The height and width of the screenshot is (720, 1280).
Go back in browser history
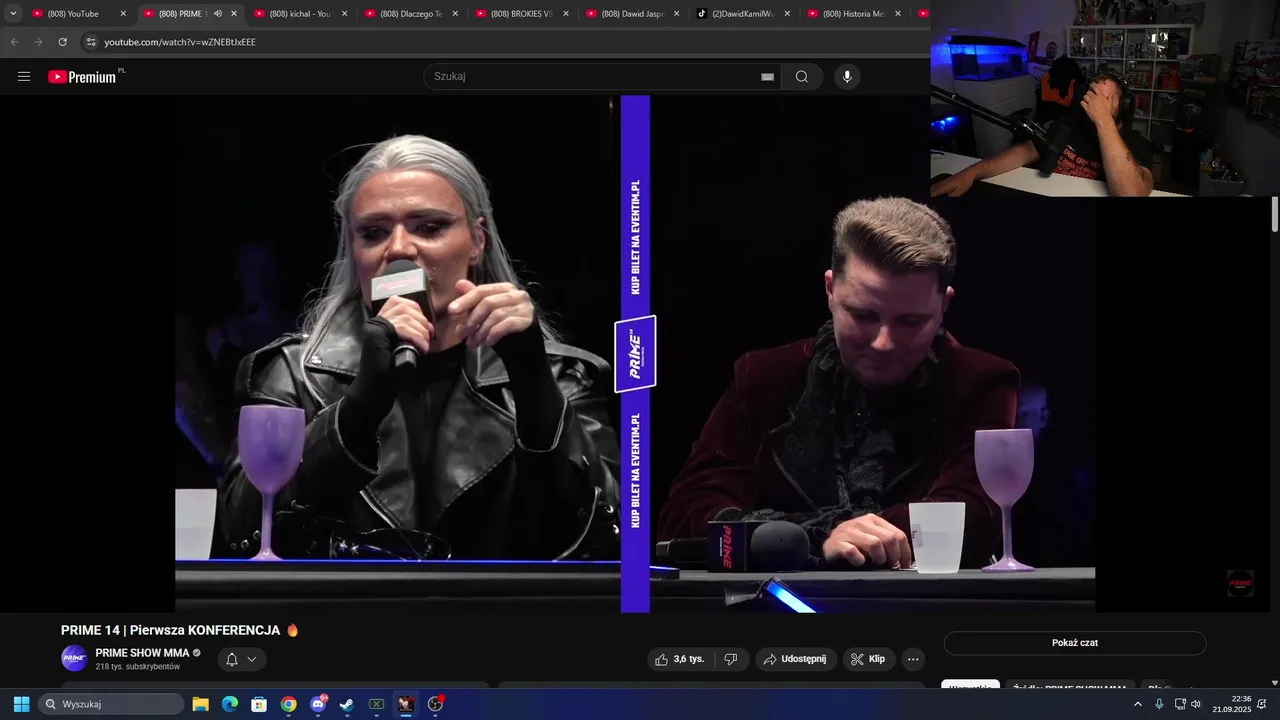pos(14,42)
